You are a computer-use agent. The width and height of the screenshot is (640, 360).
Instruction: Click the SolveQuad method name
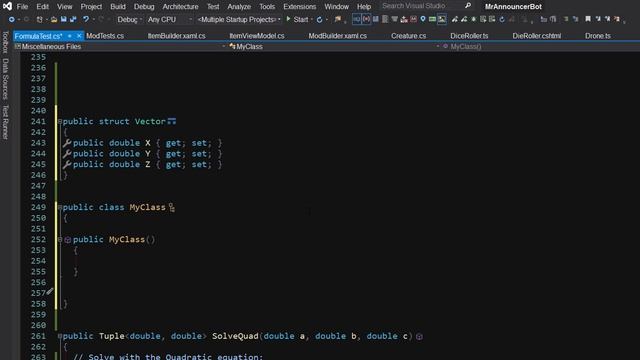pos(235,336)
